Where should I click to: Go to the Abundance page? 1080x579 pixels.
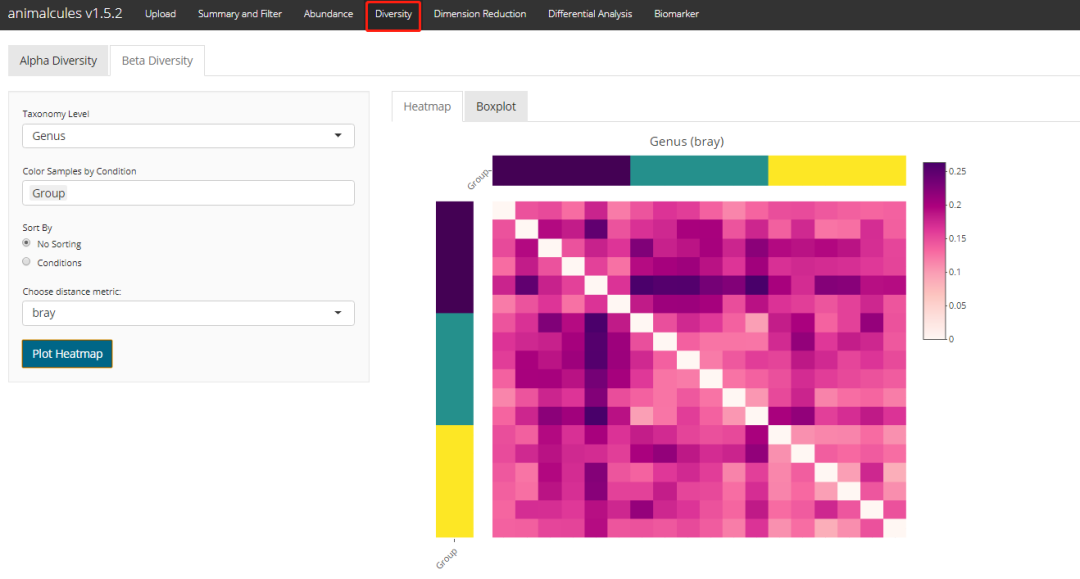[328, 14]
